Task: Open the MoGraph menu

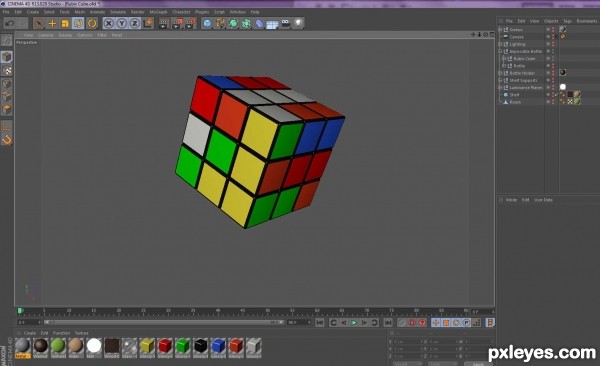Action: point(158,12)
